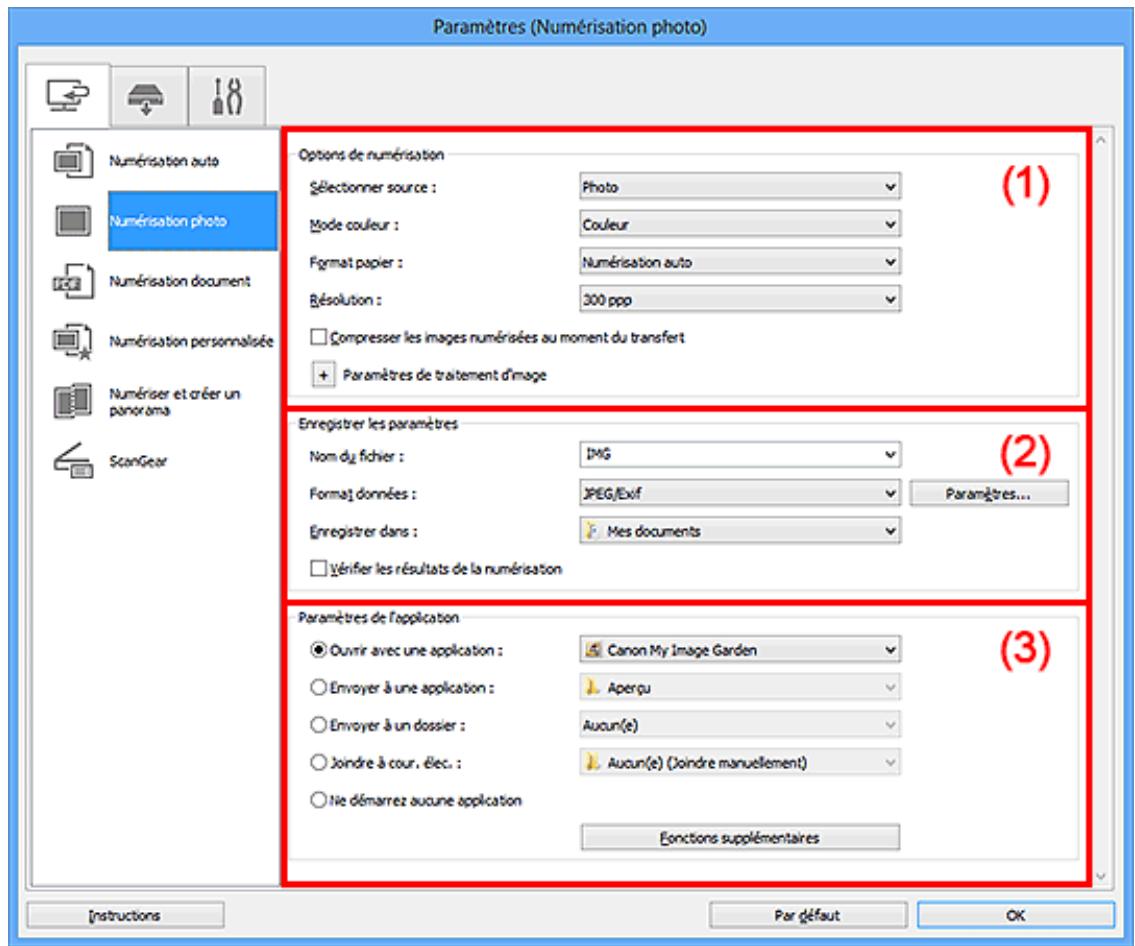Image resolution: width=1135 pixels, height=946 pixels.
Task: Open the Format données dropdown
Action: (x=740, y=494)
